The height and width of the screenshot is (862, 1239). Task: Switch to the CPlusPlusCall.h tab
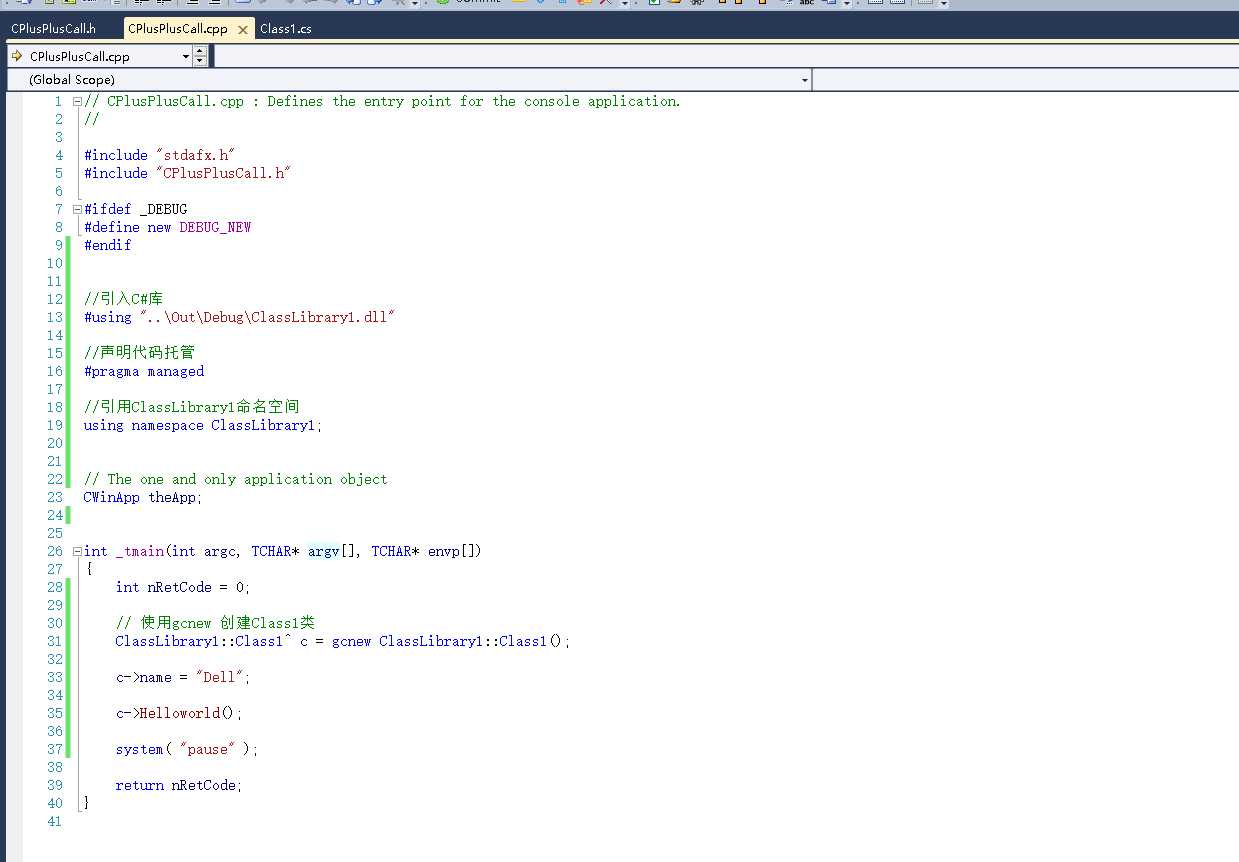(53, 29)
